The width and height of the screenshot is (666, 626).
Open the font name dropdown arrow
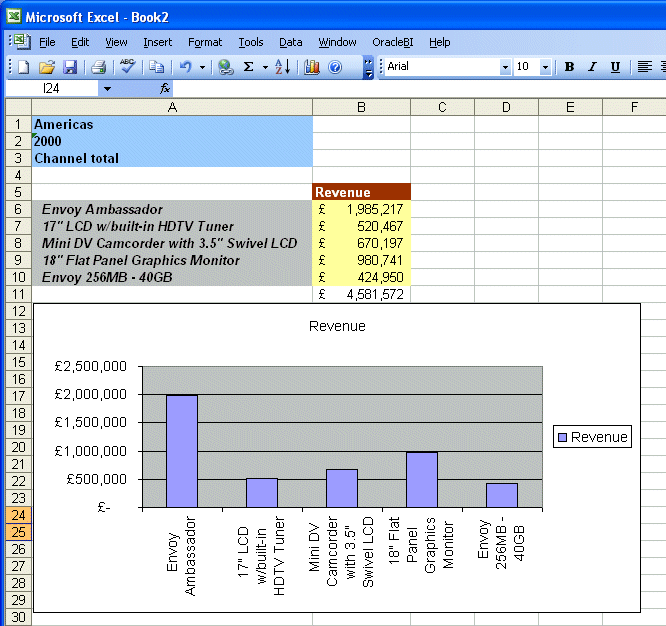505,67
